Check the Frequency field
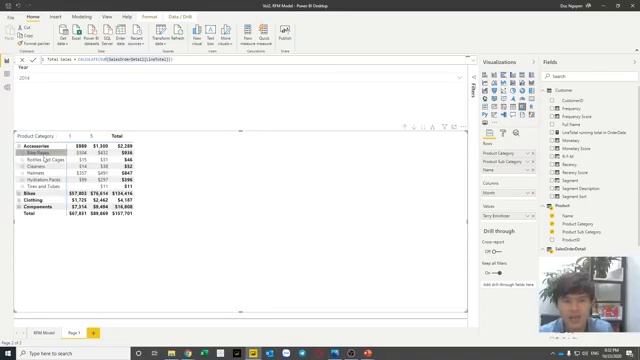Image resolution: width=640 pixels, height=360 pixels. (x=552, y=109)
